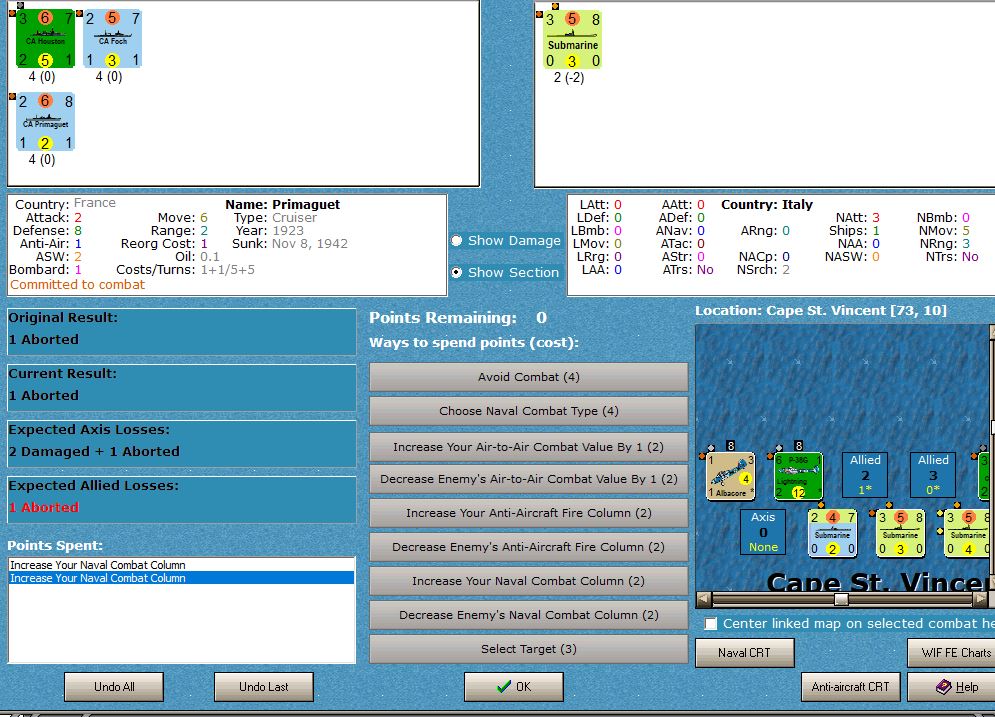Click the map Submarine counter valued 3
This screenshot has width=995, height=717.
[900, 533]
